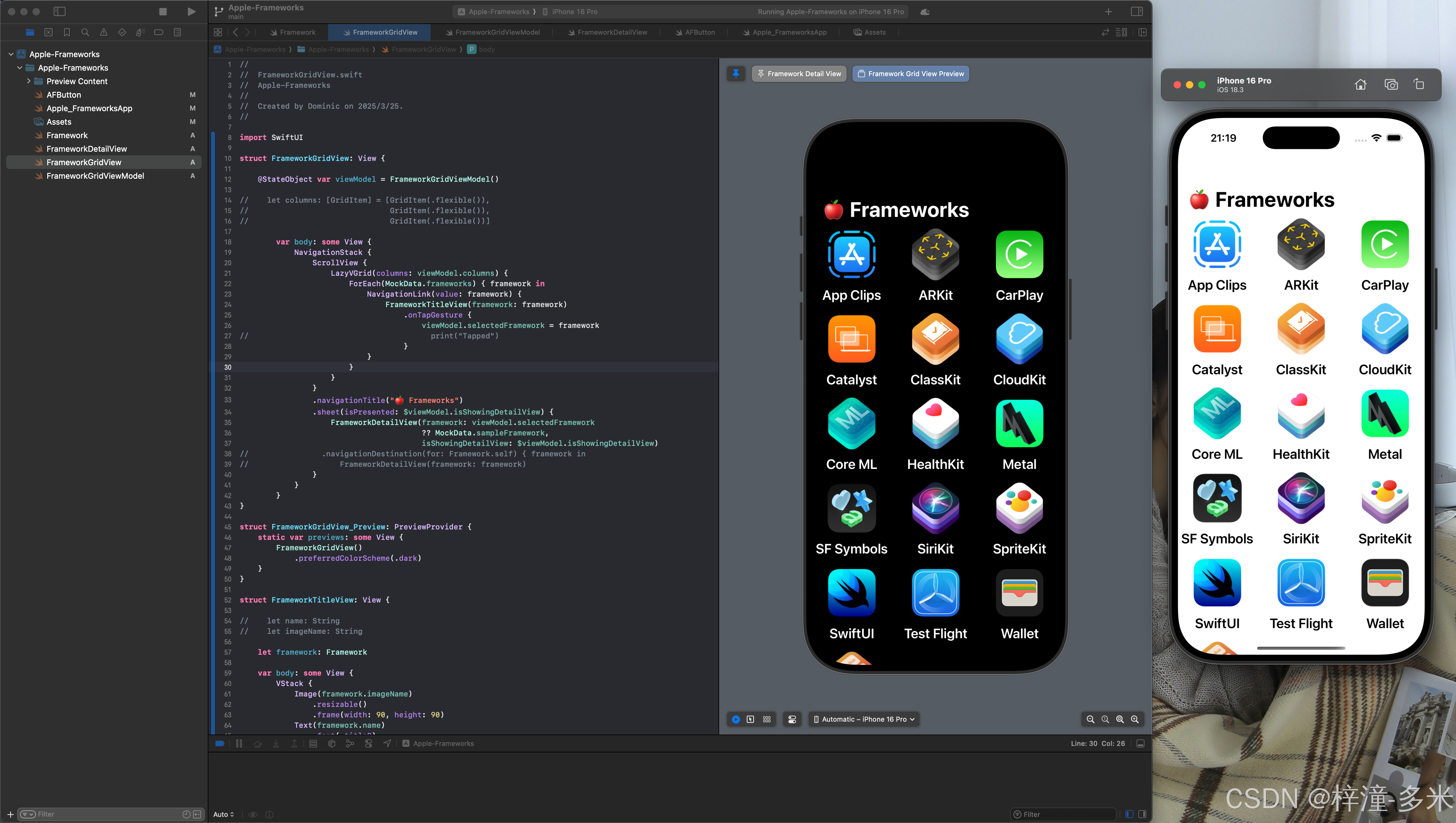Open the Find navigator magnifier icon
This screenshot has width=1456, height=823.
point(85,32)
